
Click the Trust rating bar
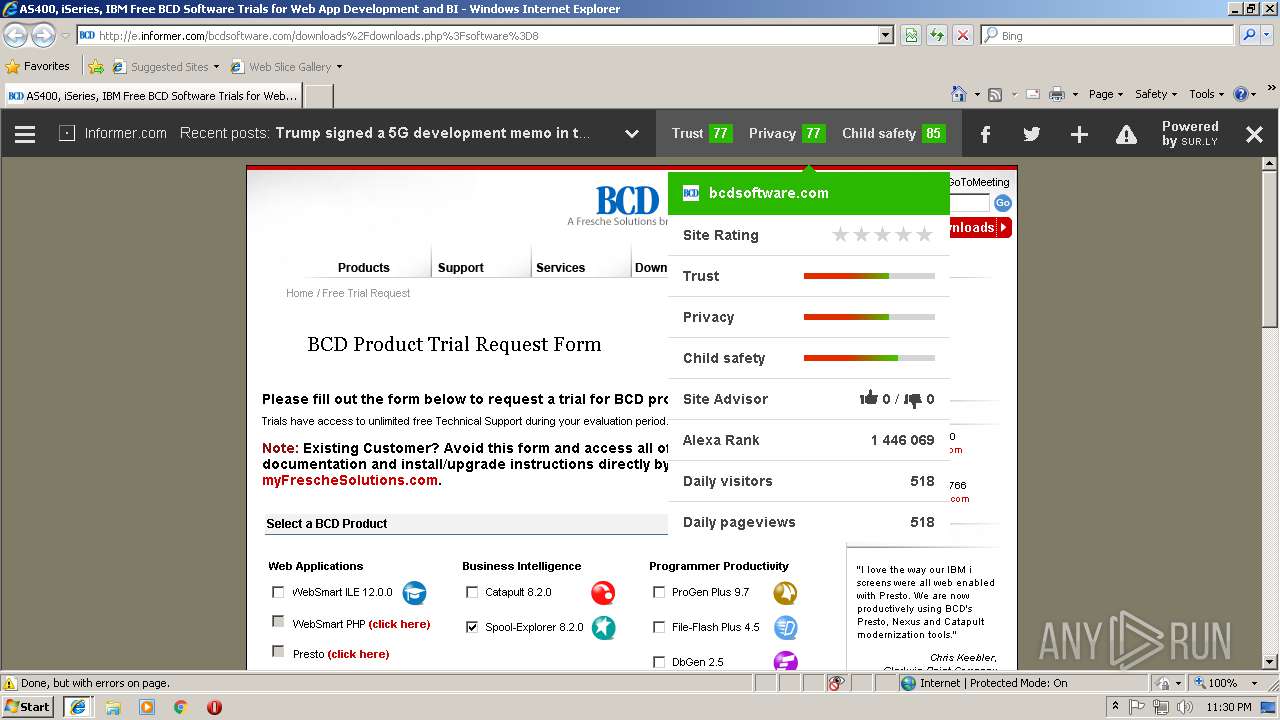tap(869, 276)
